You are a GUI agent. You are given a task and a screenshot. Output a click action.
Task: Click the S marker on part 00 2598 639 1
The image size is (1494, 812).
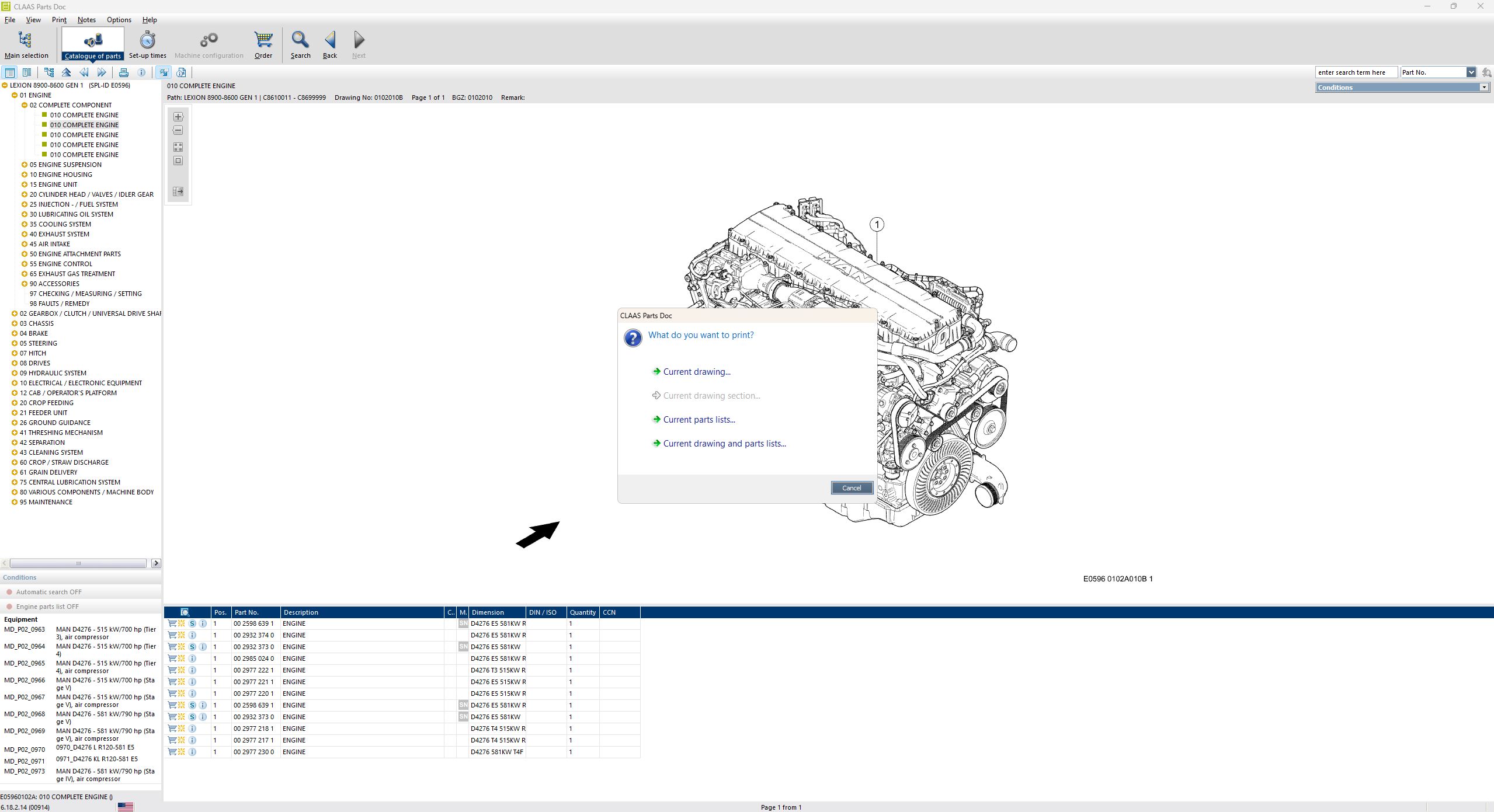coord(192,623)
